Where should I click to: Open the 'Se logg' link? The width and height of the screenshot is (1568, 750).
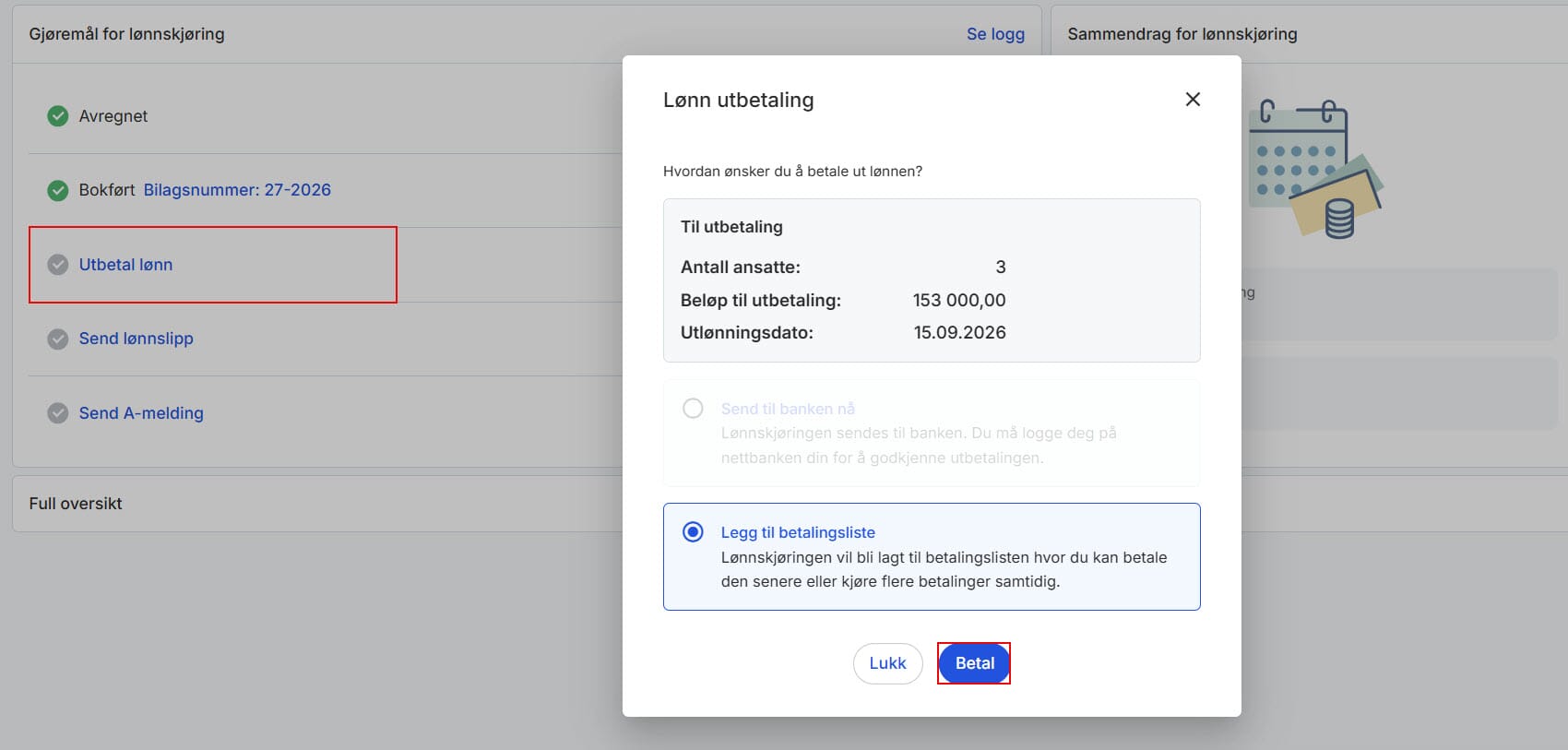pyautogui.click(x=995, y=34)
